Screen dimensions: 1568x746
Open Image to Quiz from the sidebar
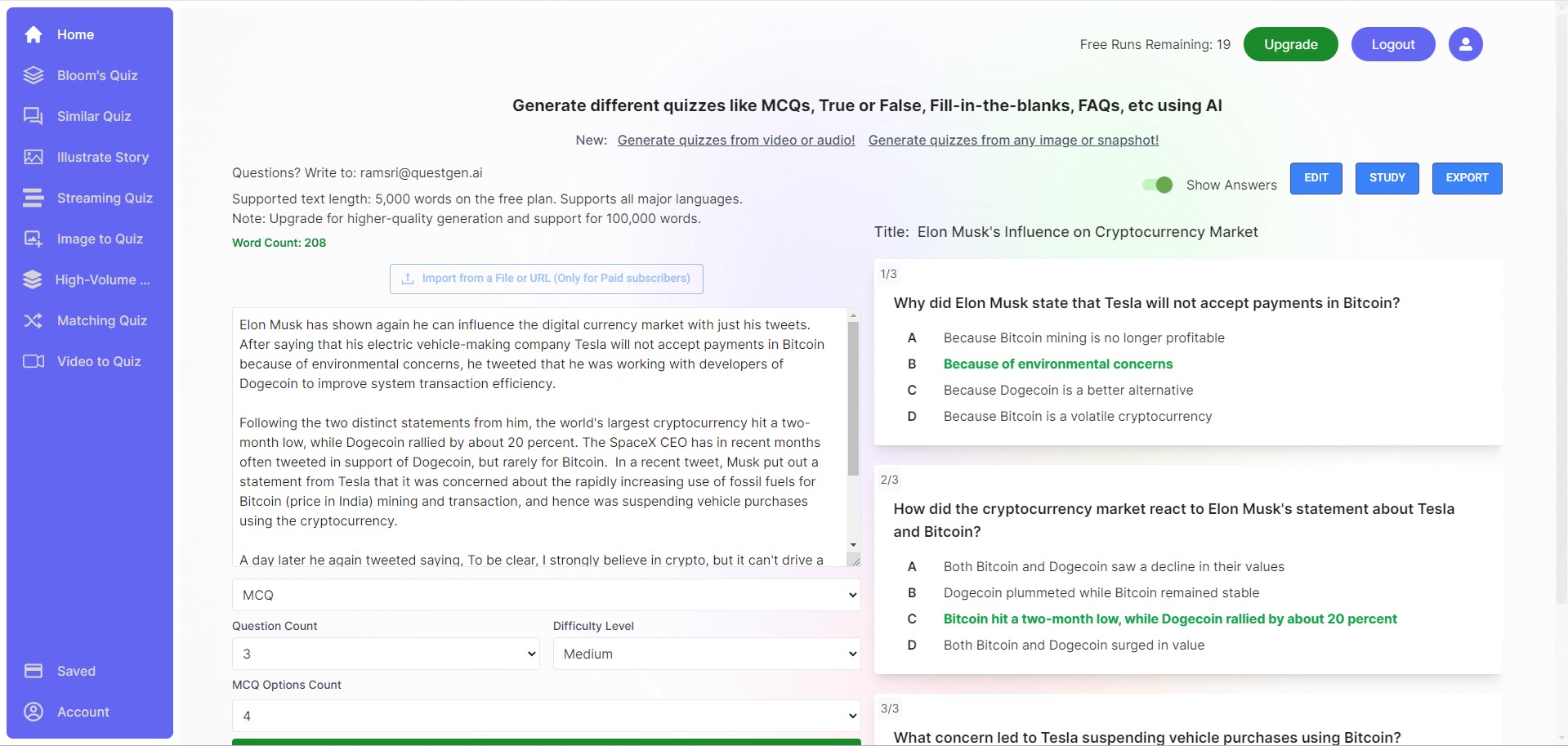(x=90, y=239)
